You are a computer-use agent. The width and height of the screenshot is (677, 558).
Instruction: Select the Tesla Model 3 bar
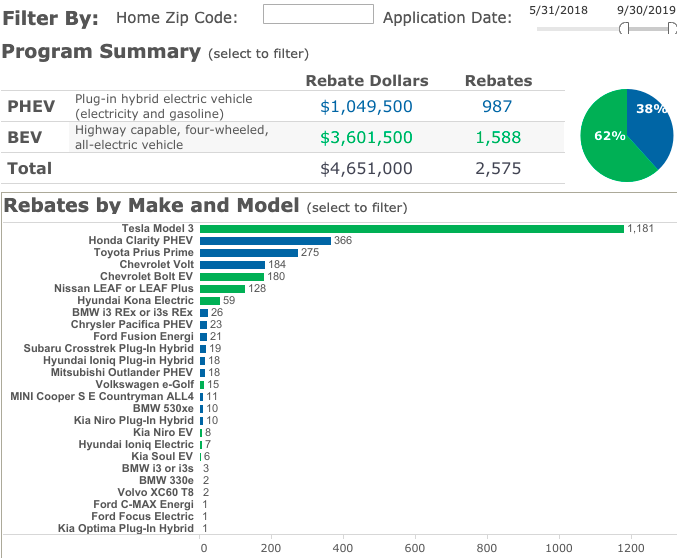(412, 228)
